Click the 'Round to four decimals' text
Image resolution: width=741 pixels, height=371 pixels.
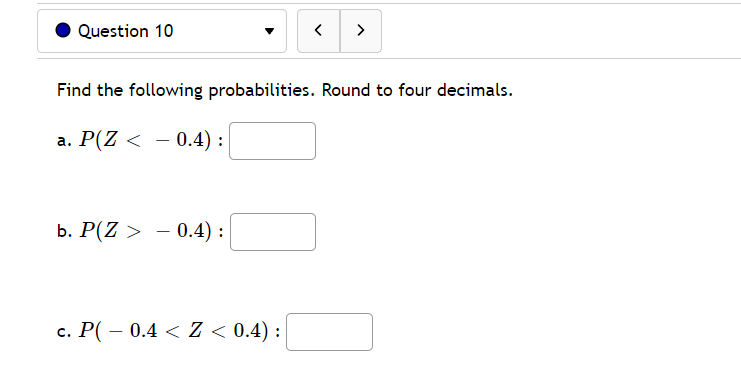coord(417,90)
